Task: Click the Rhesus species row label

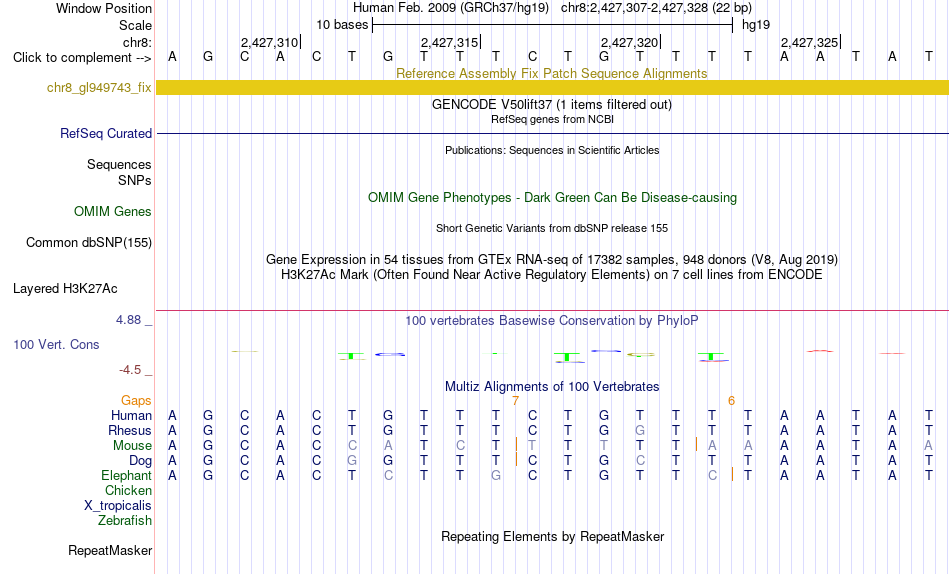Action: [130, 430]
